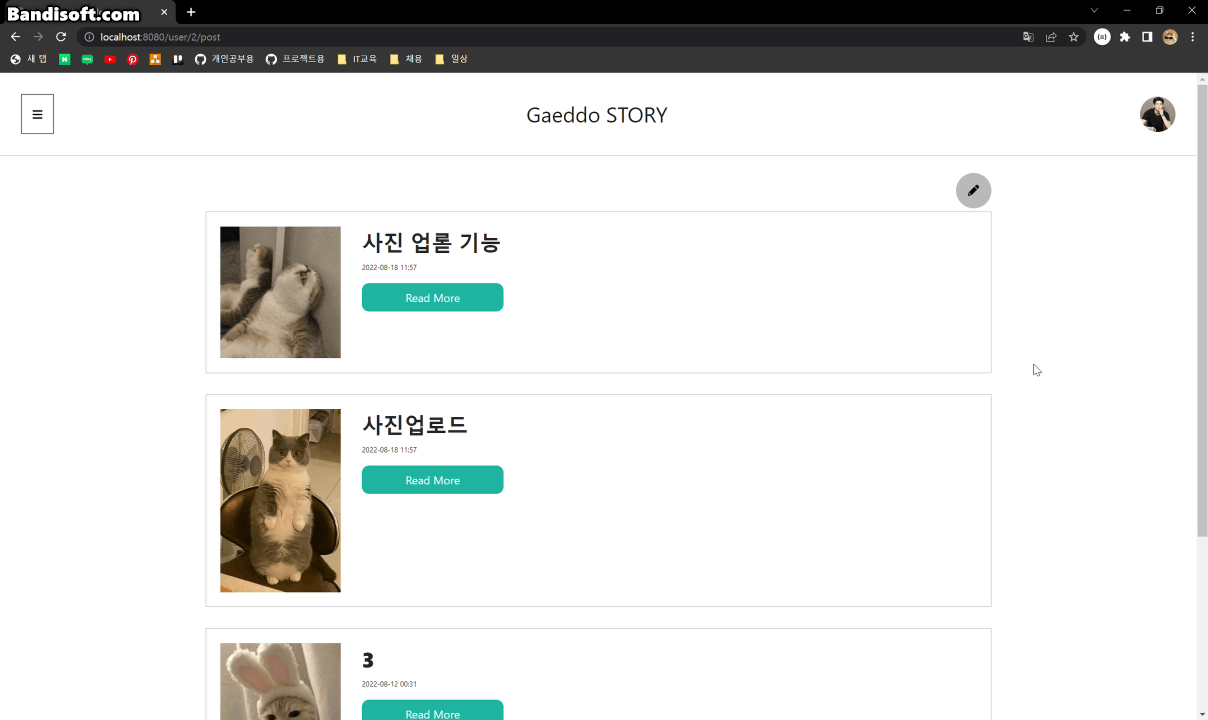Click the user profile avatar on the blog

click(1157, 113)
